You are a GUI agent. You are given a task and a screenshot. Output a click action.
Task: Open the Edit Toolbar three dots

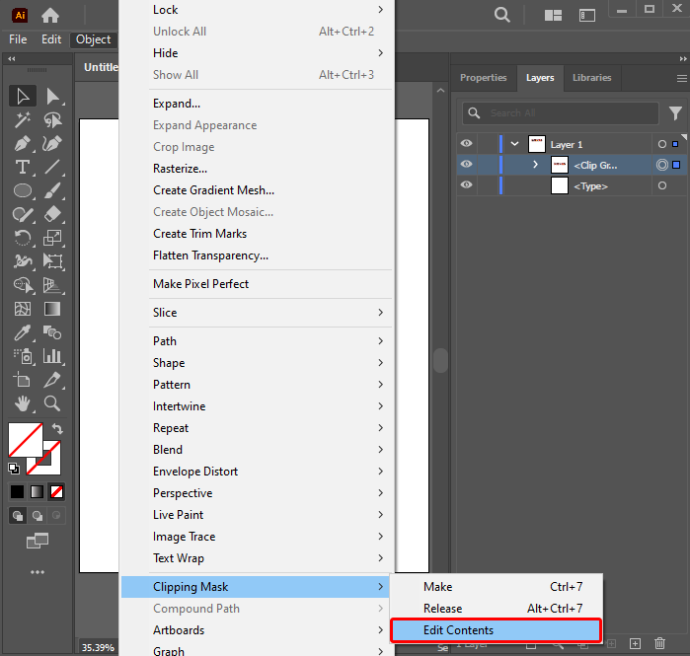[37, 572]
